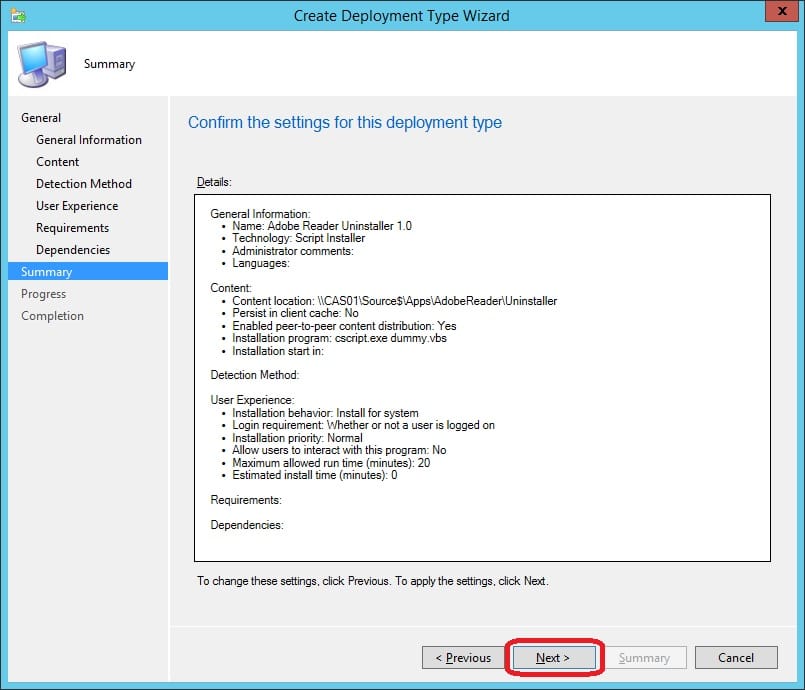Click the 'Requirements:' heading in details box
Screen dimensions: 805x690
pyautogui.click(x=246, y=500)
